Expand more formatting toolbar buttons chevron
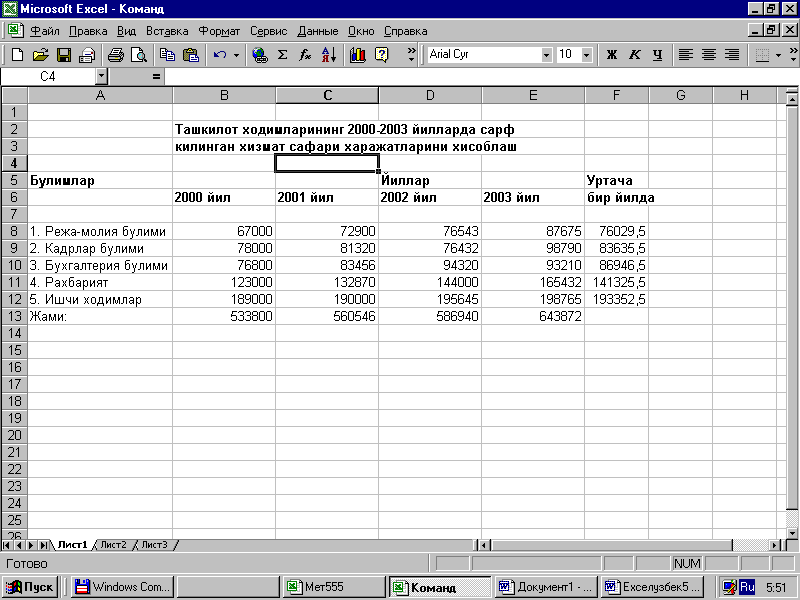800x600 pixels. [x=793, y=54]
